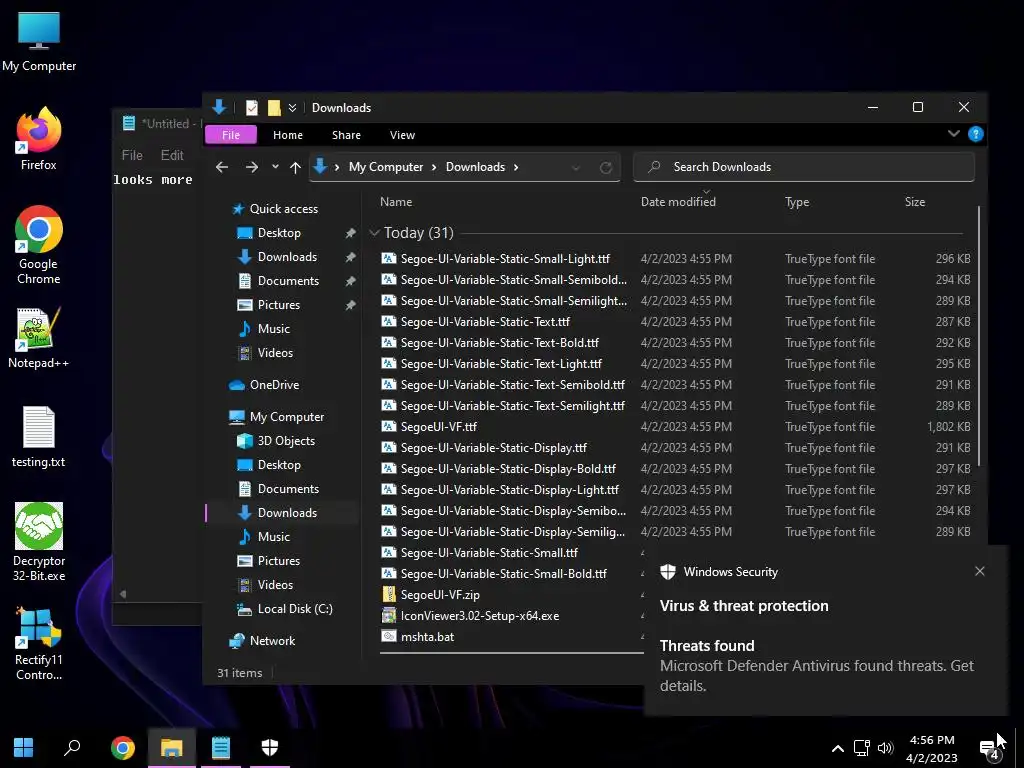Open the volume tray icon
This screenshot has width=1024, height=768.
pos(886,748)
